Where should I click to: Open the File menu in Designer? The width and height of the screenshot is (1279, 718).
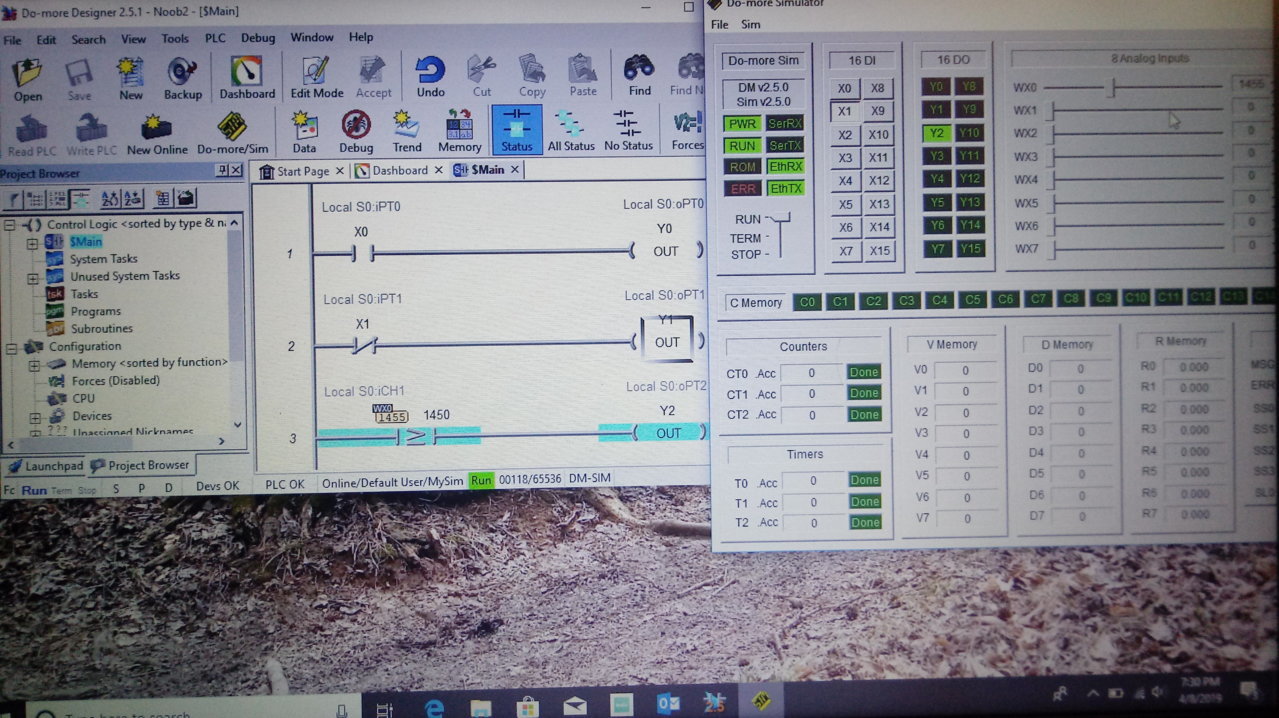pyautogui.click(x=12, y=40)
